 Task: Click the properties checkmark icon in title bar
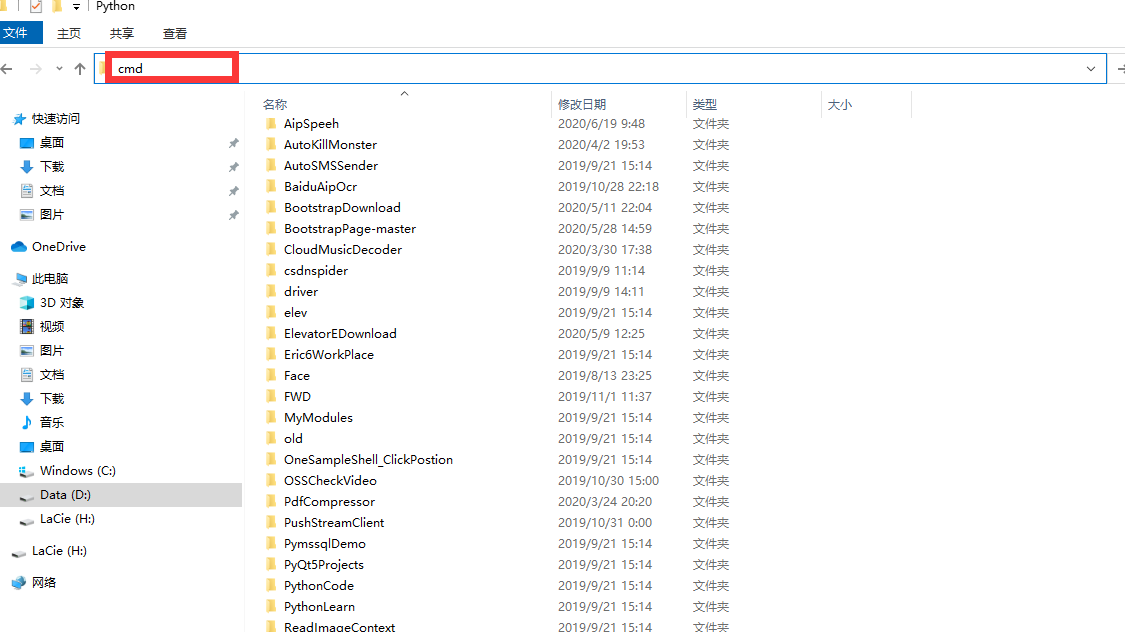pos(36,6)
